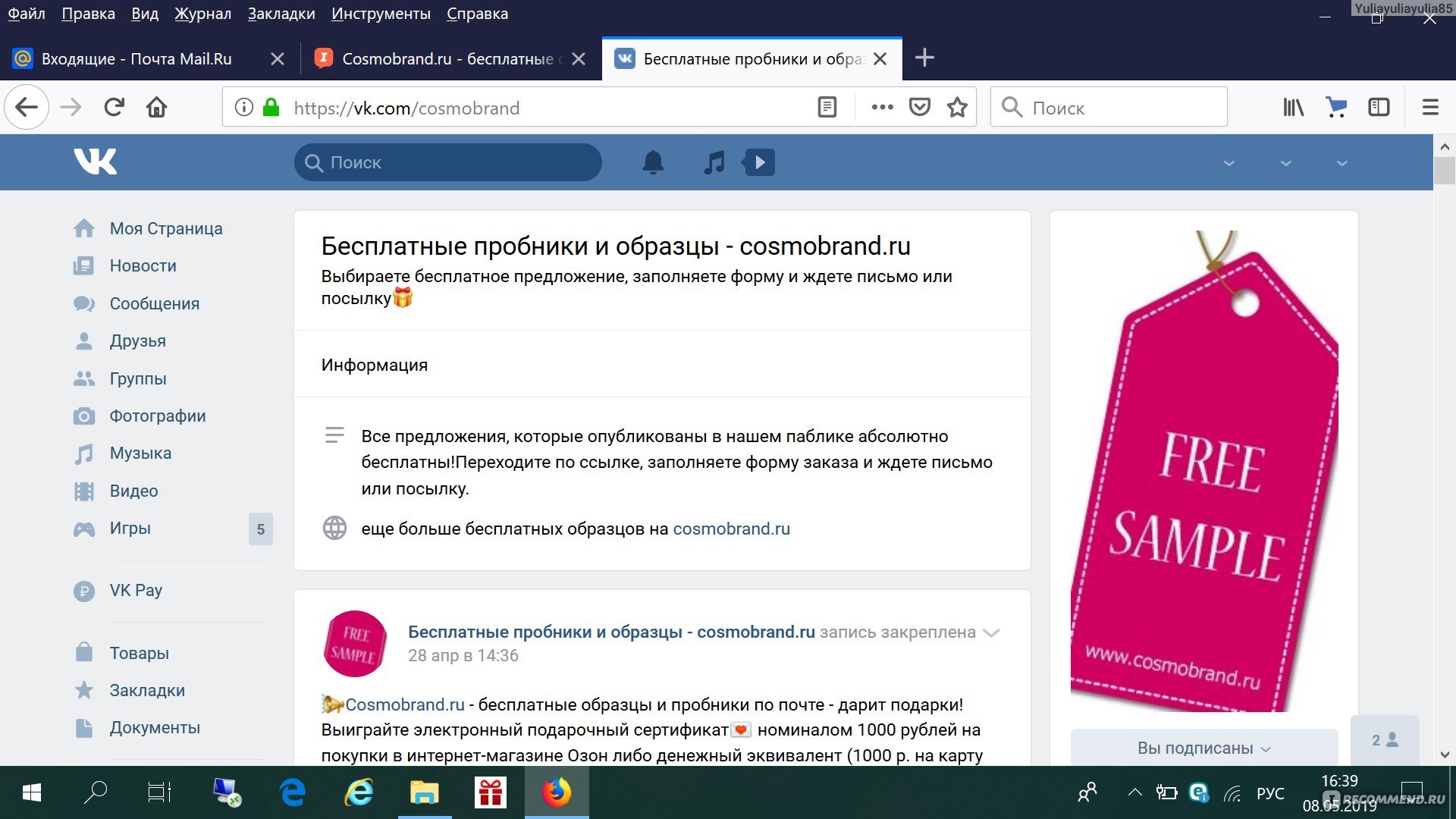Toggle reader view icon in address bar

[x=827, y=107]
